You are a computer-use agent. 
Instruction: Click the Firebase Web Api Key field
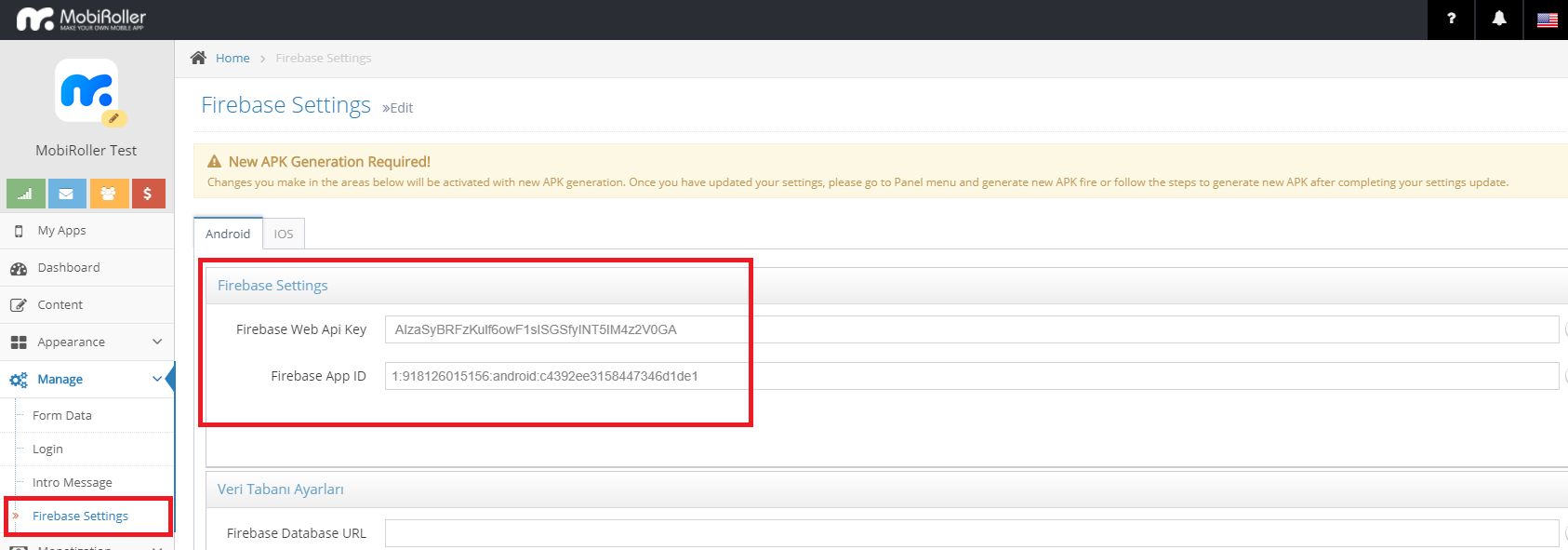pyautogui.click(x=972, y=329)
